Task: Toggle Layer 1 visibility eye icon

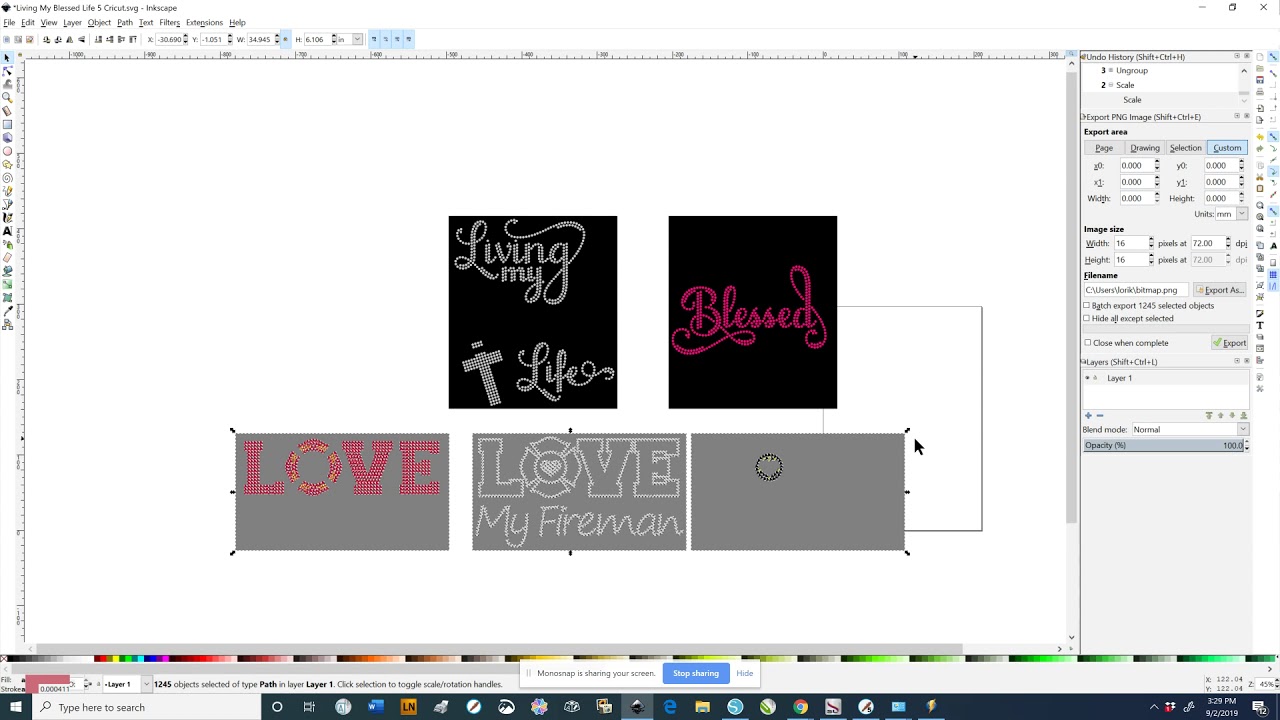Action: pyautogui.click(x=1088, y=378)
